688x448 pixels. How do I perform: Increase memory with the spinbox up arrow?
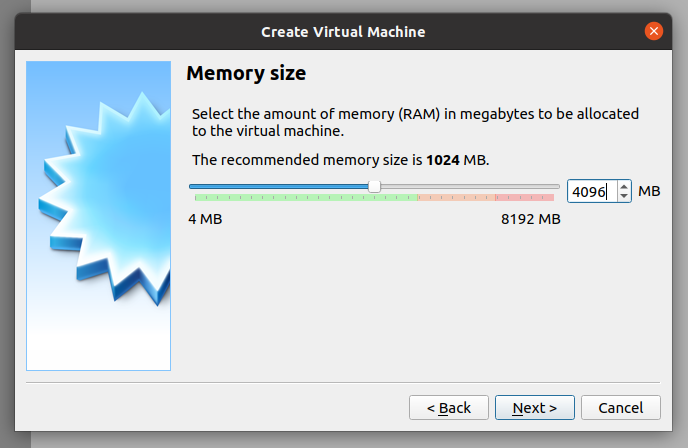pyautogui.click(x=625, y=185)
